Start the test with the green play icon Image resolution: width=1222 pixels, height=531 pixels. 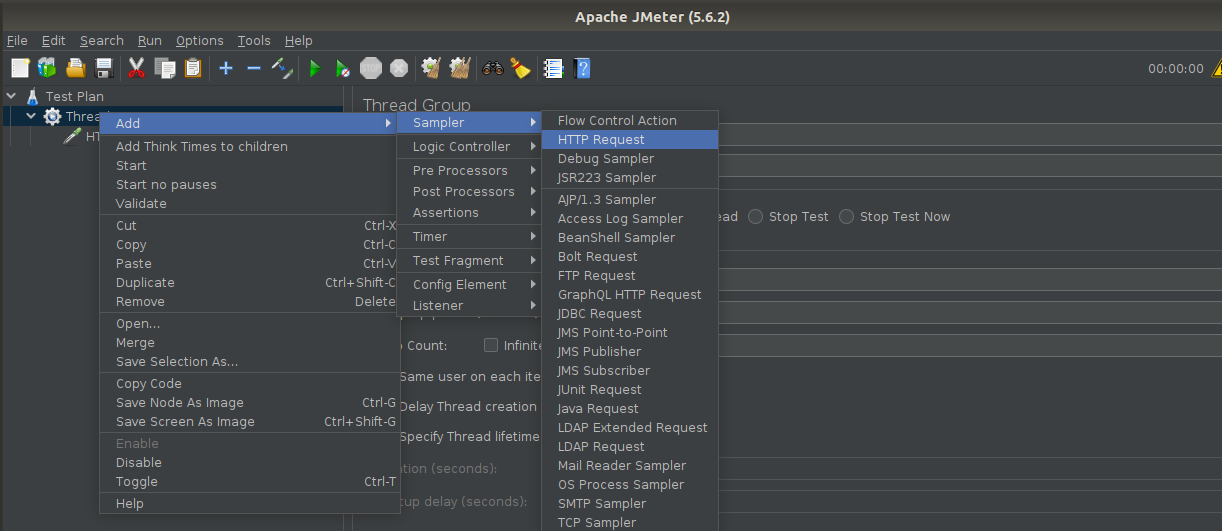pyautogui.click(x=315, y=68)
